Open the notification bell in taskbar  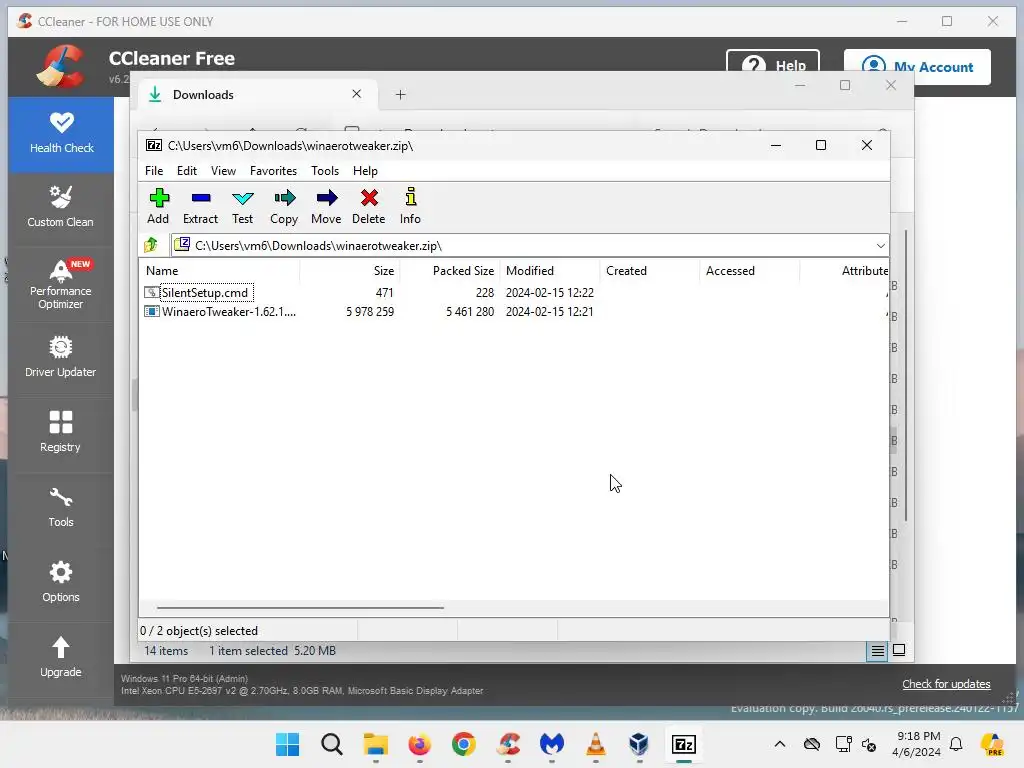point(956,744)
